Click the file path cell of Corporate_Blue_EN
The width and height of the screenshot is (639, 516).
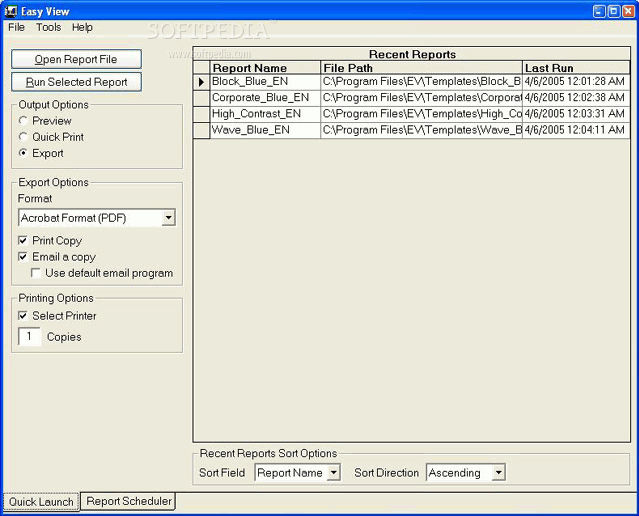click(421, 98)
